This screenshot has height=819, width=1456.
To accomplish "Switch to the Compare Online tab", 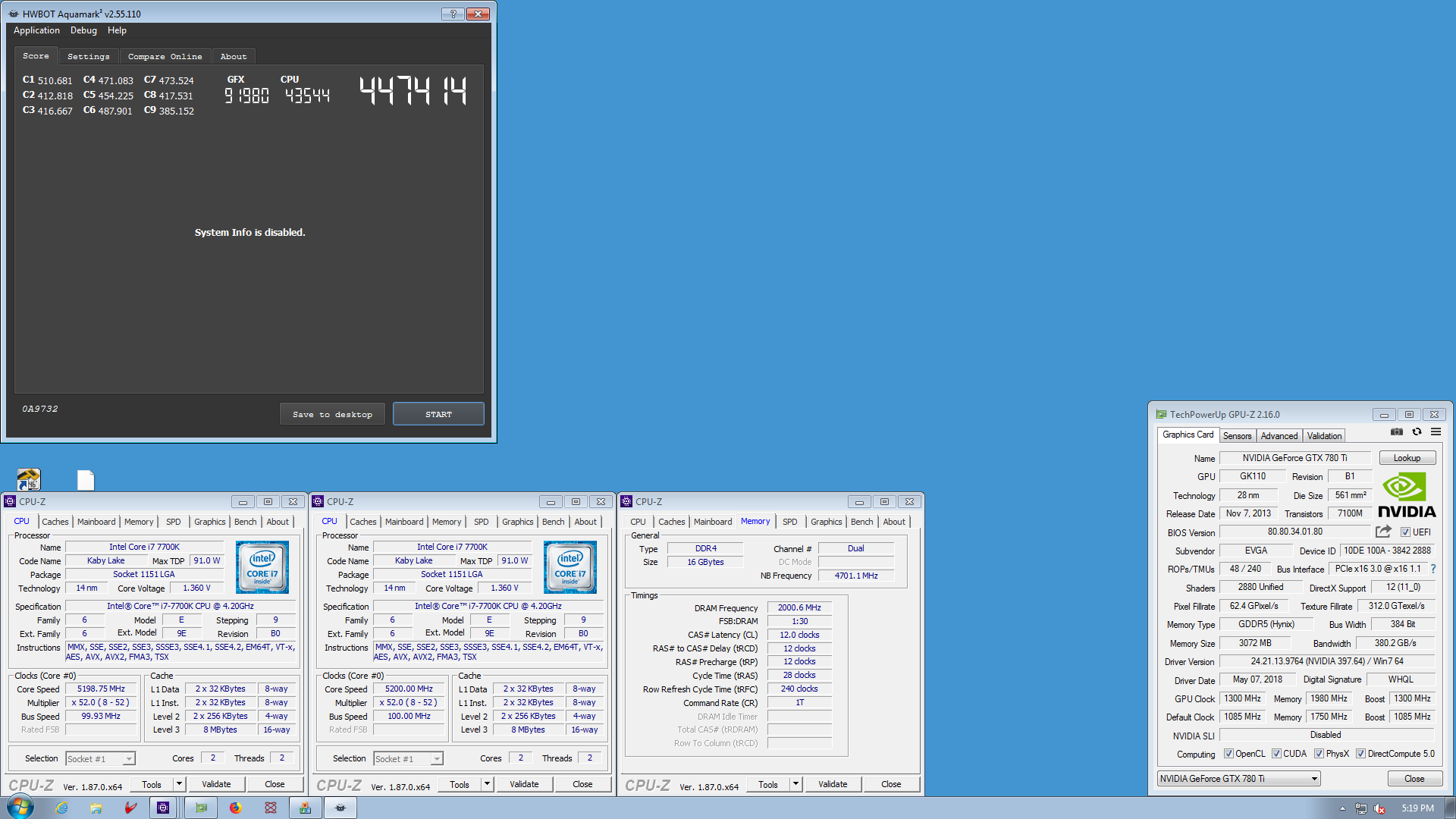I will 165,56.
